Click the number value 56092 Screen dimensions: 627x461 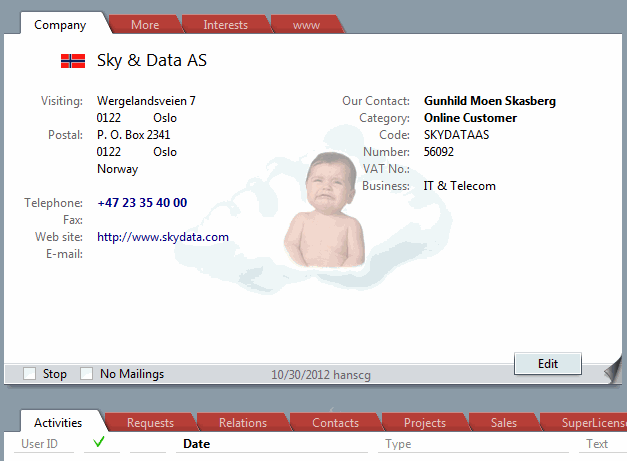click(x=439, y=152)
